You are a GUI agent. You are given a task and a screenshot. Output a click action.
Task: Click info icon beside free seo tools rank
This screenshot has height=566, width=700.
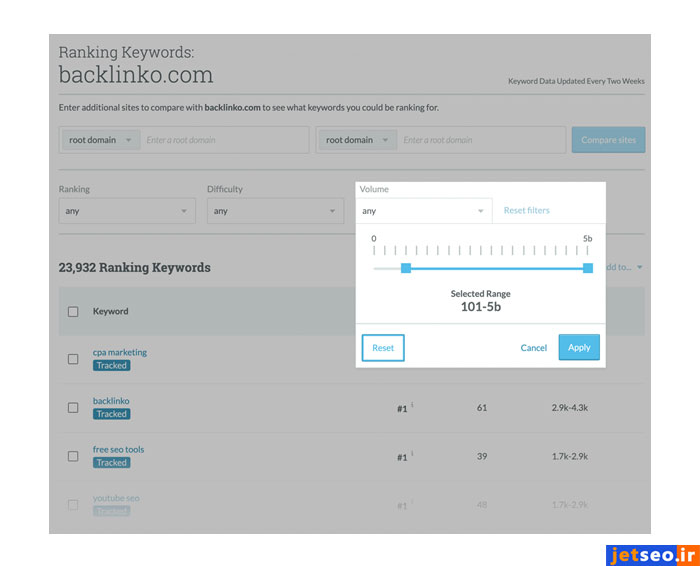tap(413, 453)
